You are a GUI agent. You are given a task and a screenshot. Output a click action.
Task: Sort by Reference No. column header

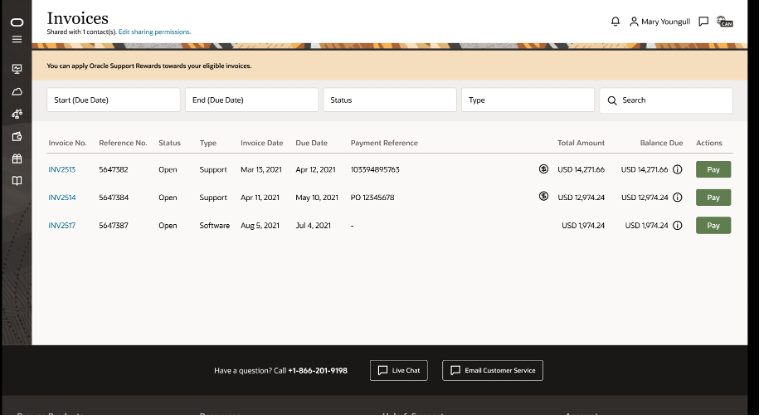123,143
